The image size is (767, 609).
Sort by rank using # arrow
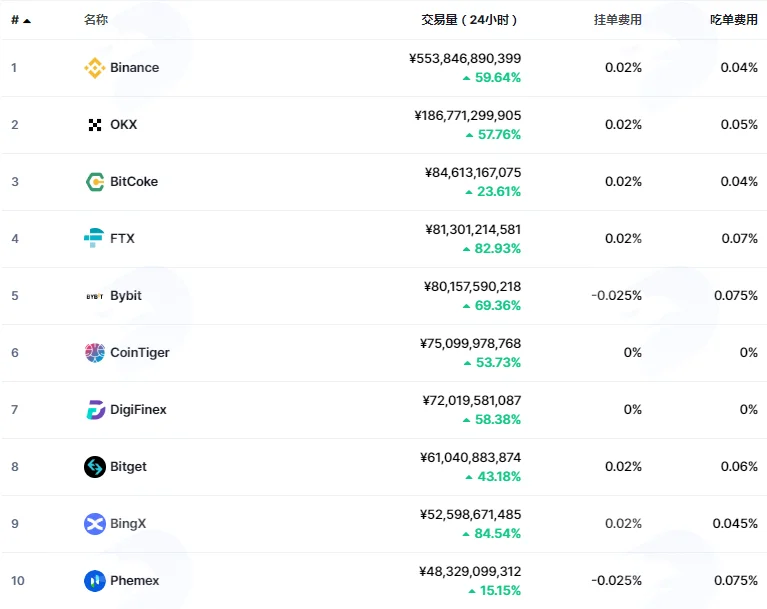tap(21, 20)
